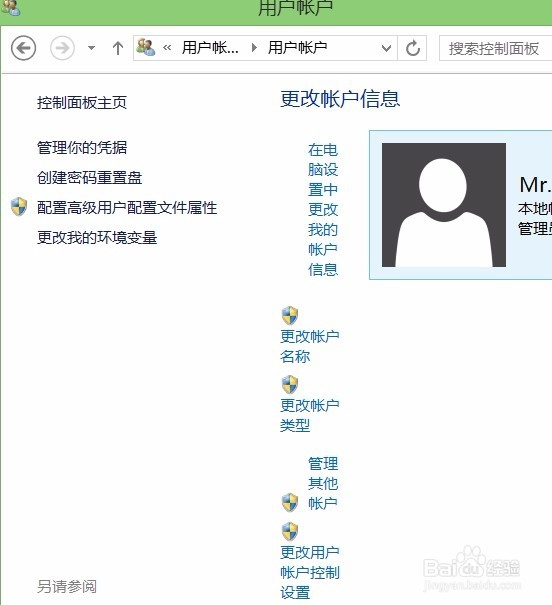Click the 另请参阅 label
The image size is (552, 605).
[67, 586]
